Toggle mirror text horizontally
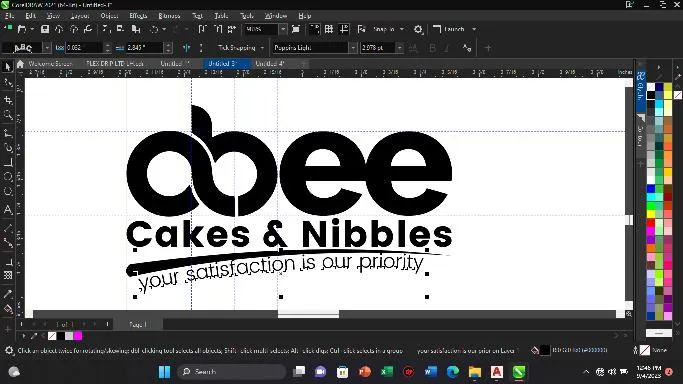Viewport: 683px width, 384px height. click(x=186, y=48)
